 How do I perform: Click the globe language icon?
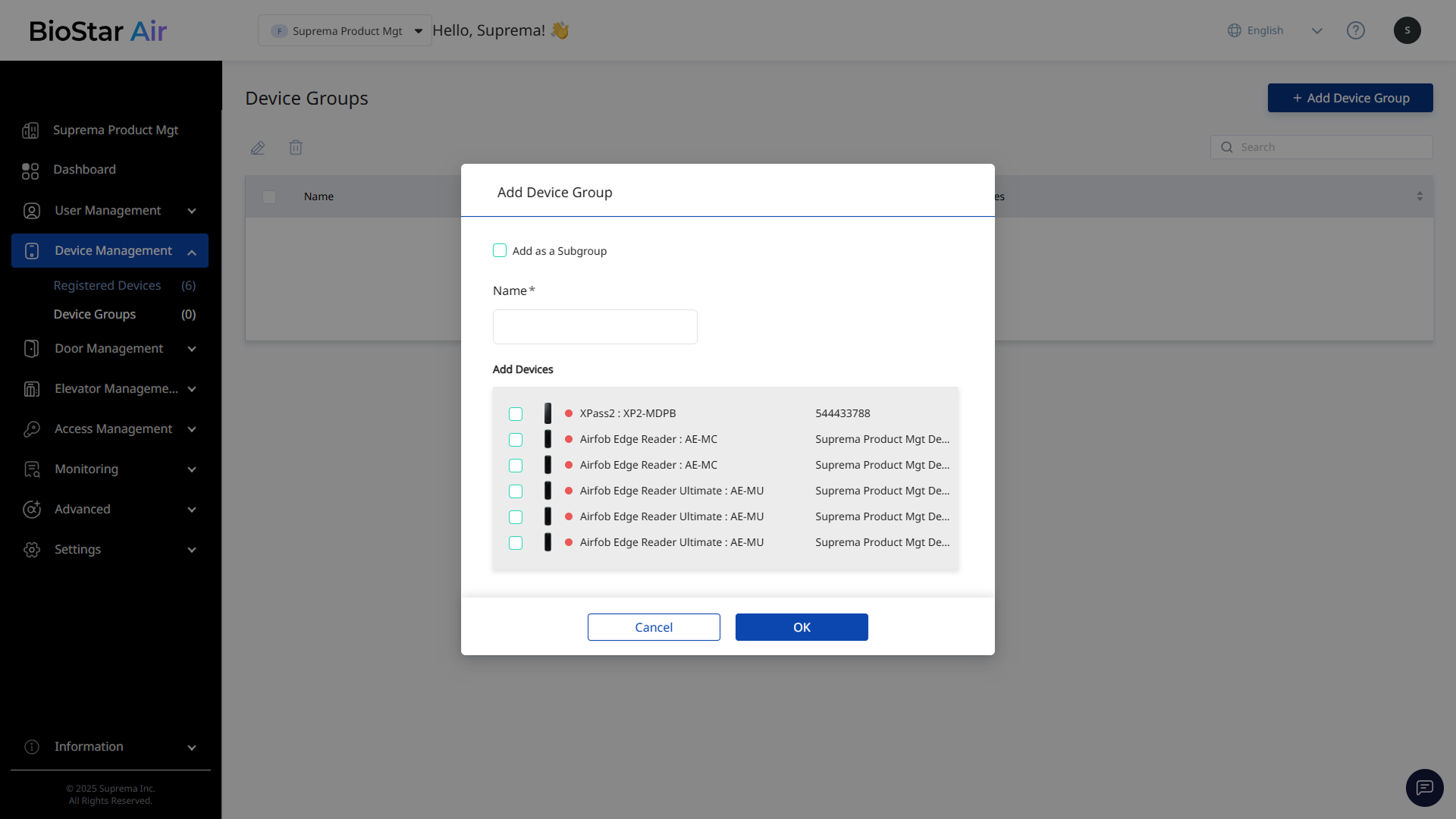coord(1235,30)
